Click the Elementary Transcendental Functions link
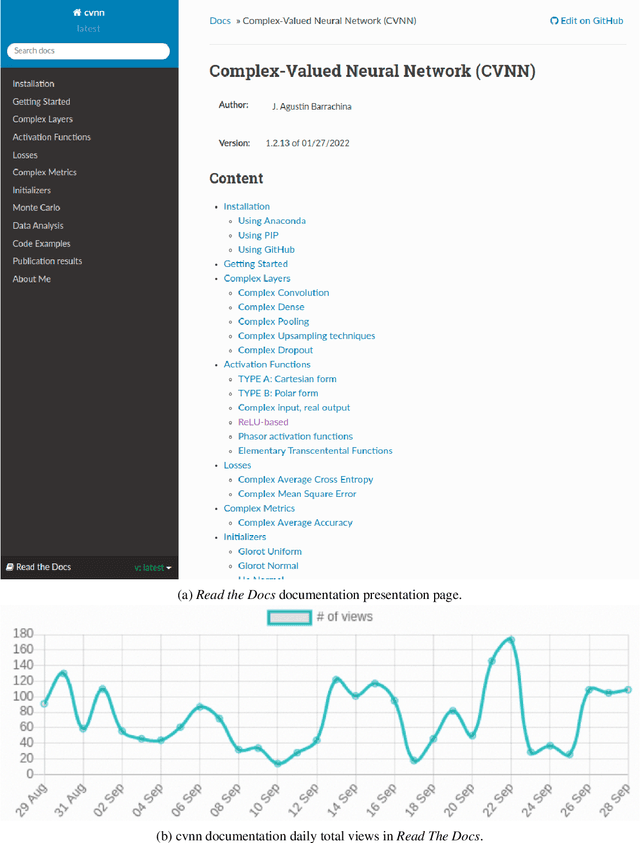Screen dimensions: 640x843 coord(315,451)
